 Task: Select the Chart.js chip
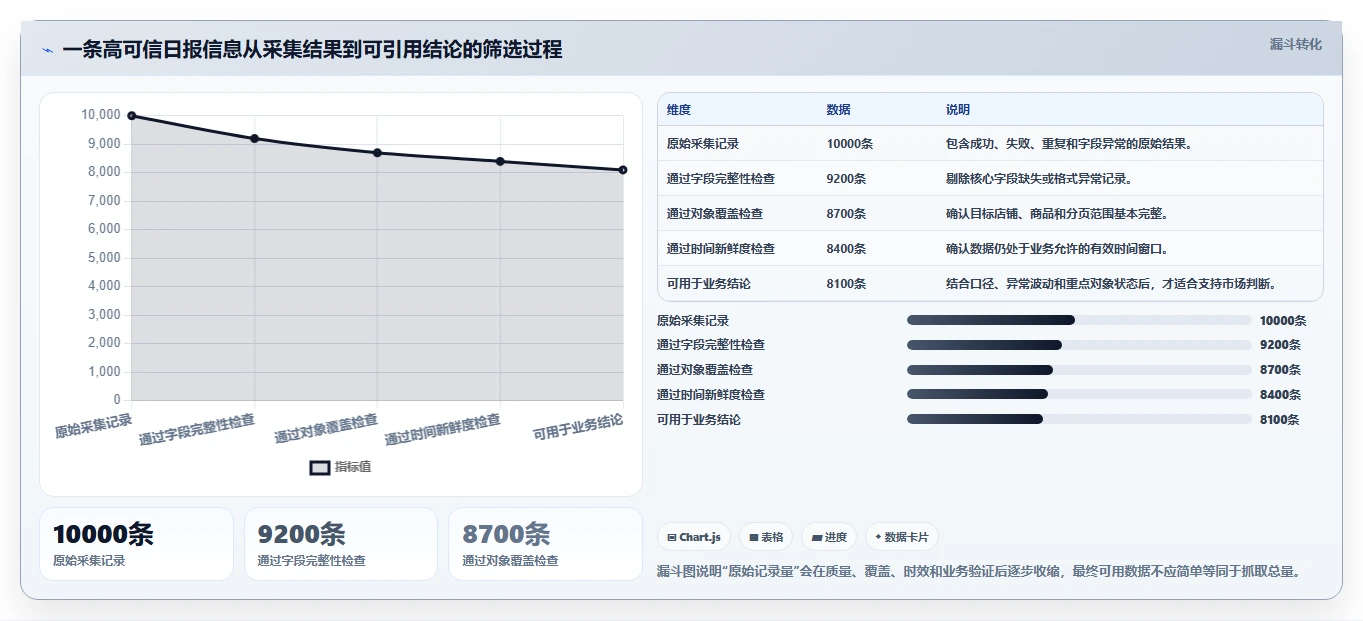694,537
